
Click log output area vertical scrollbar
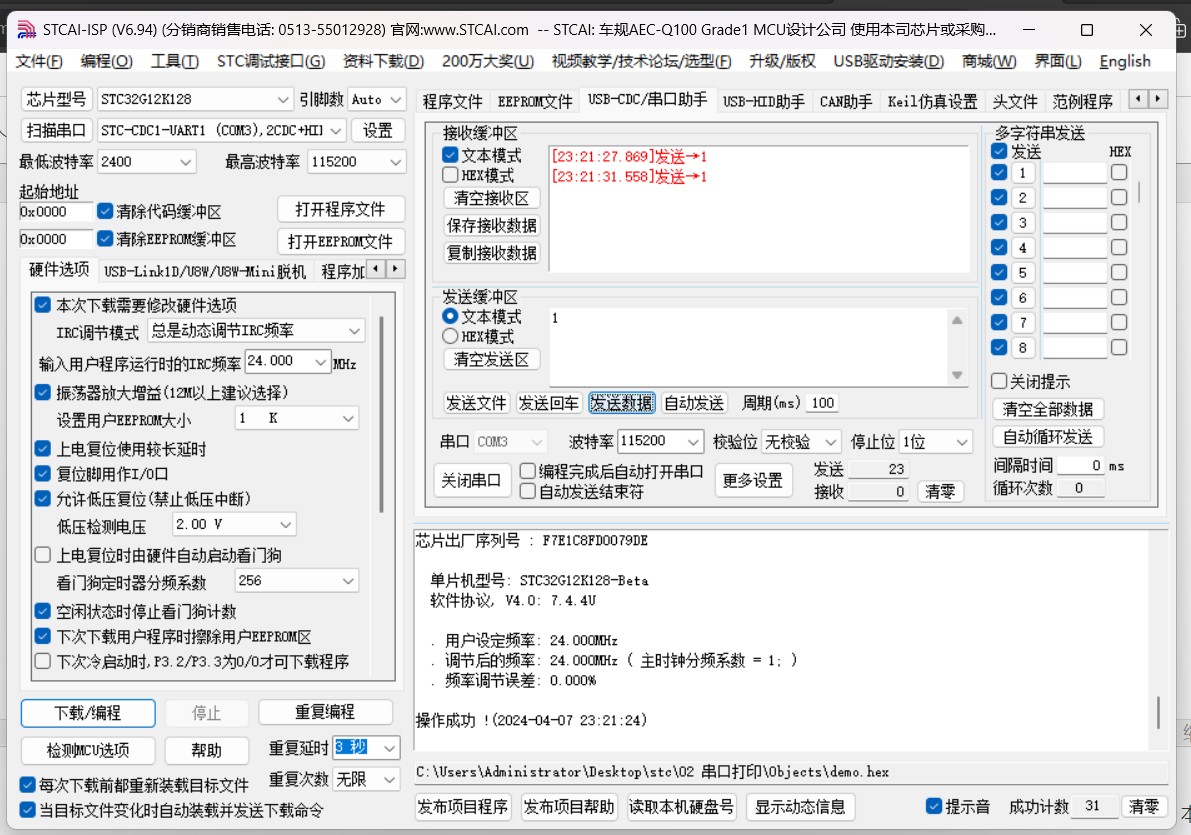tap(1158, 713)
